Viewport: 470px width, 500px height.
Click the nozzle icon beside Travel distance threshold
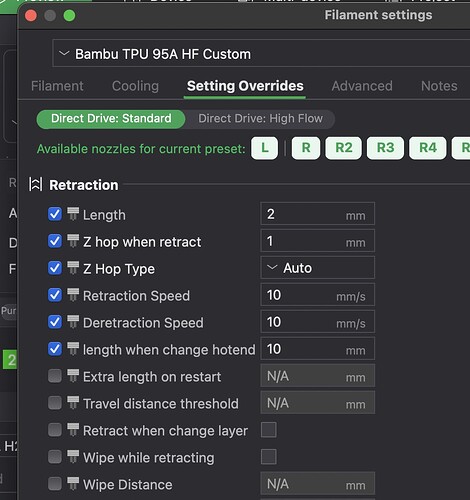(x=73, y=403)
